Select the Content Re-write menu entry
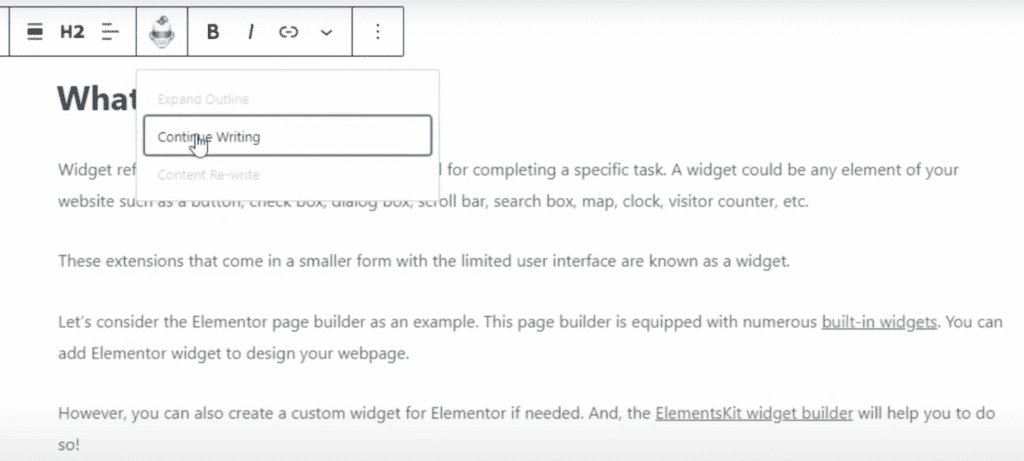Viewport: 1024px width, 461px height. tap(208, 174)
